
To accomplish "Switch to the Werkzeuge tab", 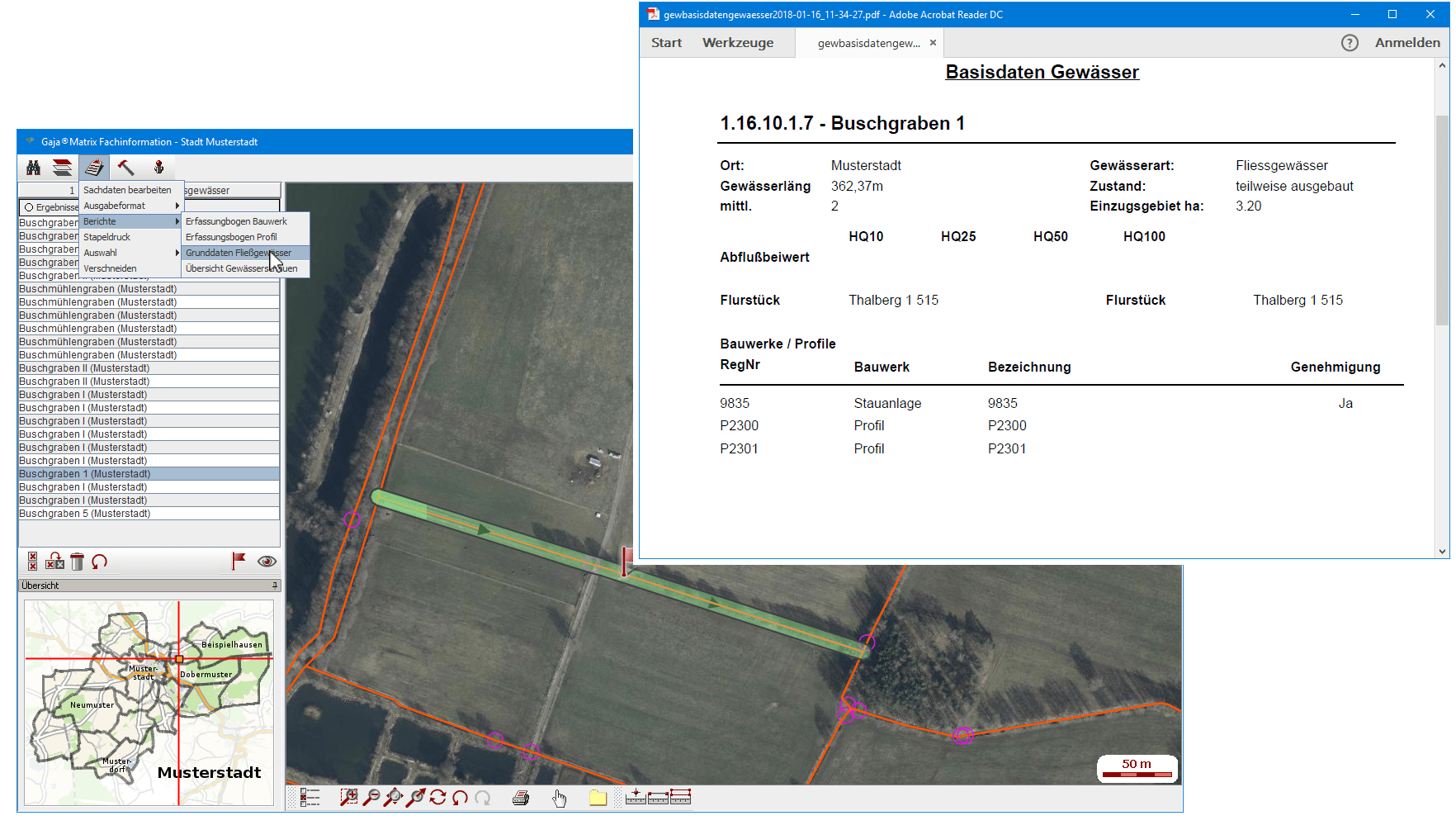I will 737,43.
